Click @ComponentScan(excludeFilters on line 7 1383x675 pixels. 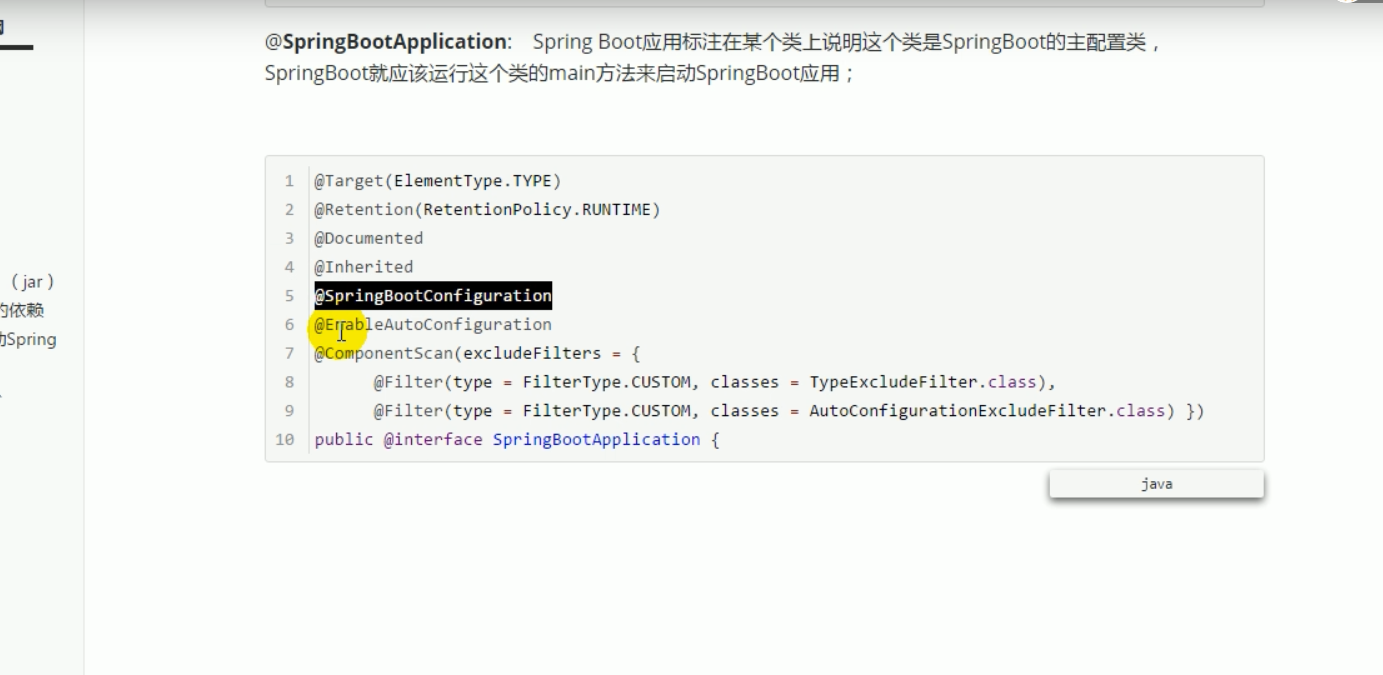click(458, 353)
